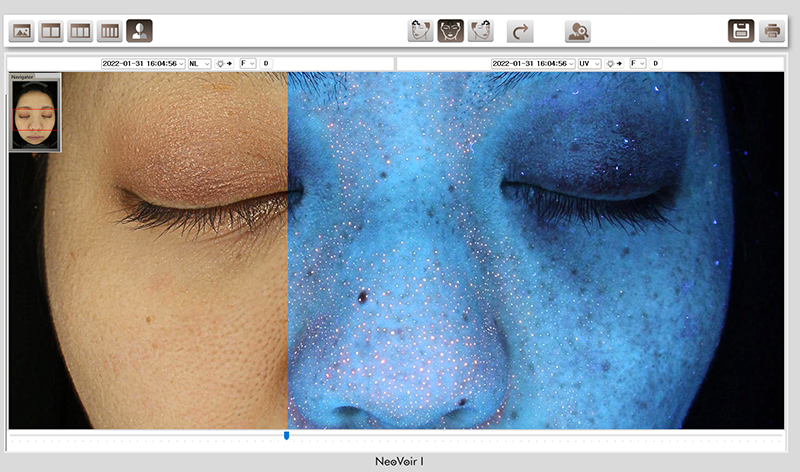Screen dimensions: 800x472
Task: Show the left side face view
Action: [420, 31]
